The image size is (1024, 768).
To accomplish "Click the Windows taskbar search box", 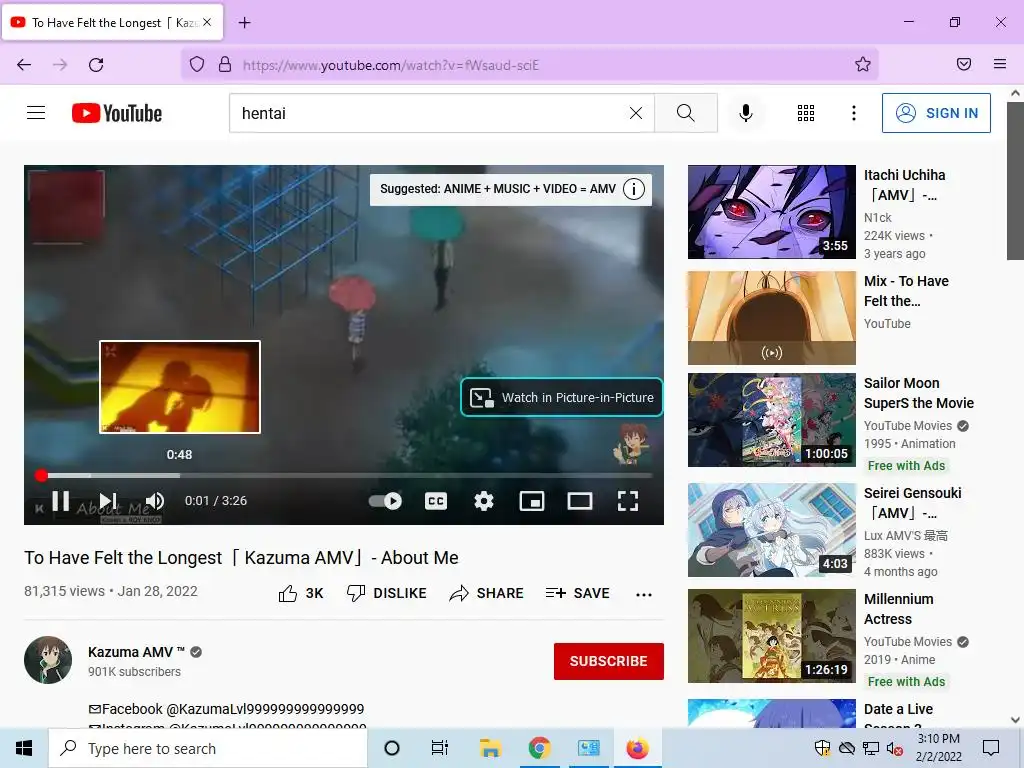I will 208,748.
